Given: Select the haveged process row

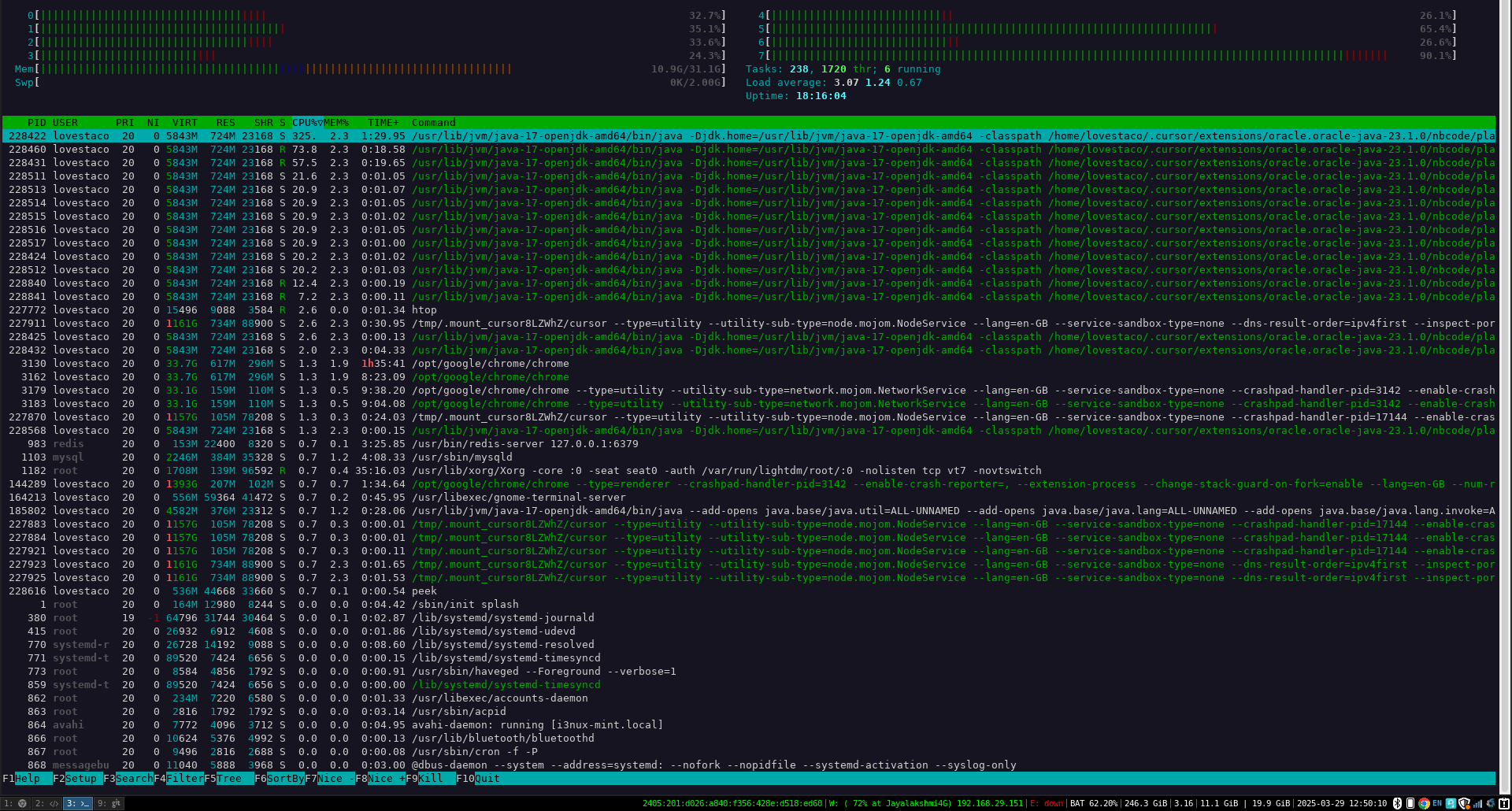Looking at the screenshot, I should tap(748, 672).
